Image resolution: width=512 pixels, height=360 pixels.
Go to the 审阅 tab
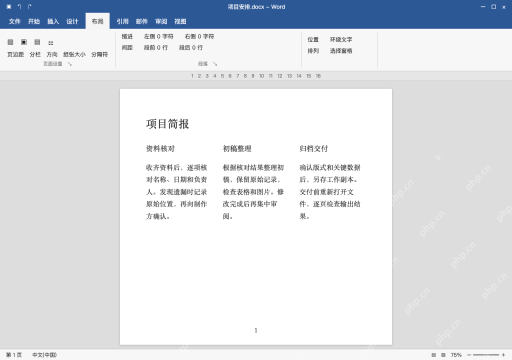point(161,22)
